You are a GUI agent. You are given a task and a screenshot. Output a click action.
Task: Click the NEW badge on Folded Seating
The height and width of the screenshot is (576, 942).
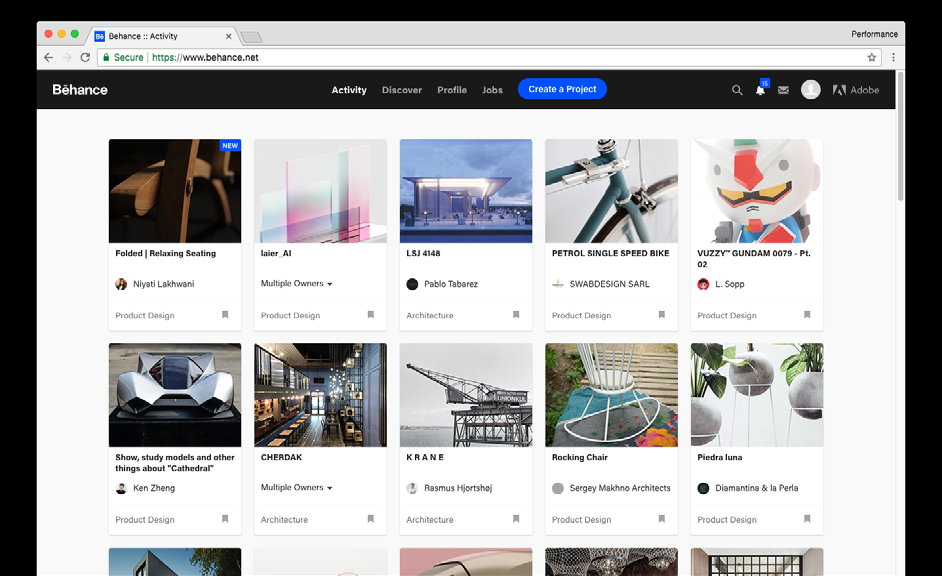coord(230,145)
